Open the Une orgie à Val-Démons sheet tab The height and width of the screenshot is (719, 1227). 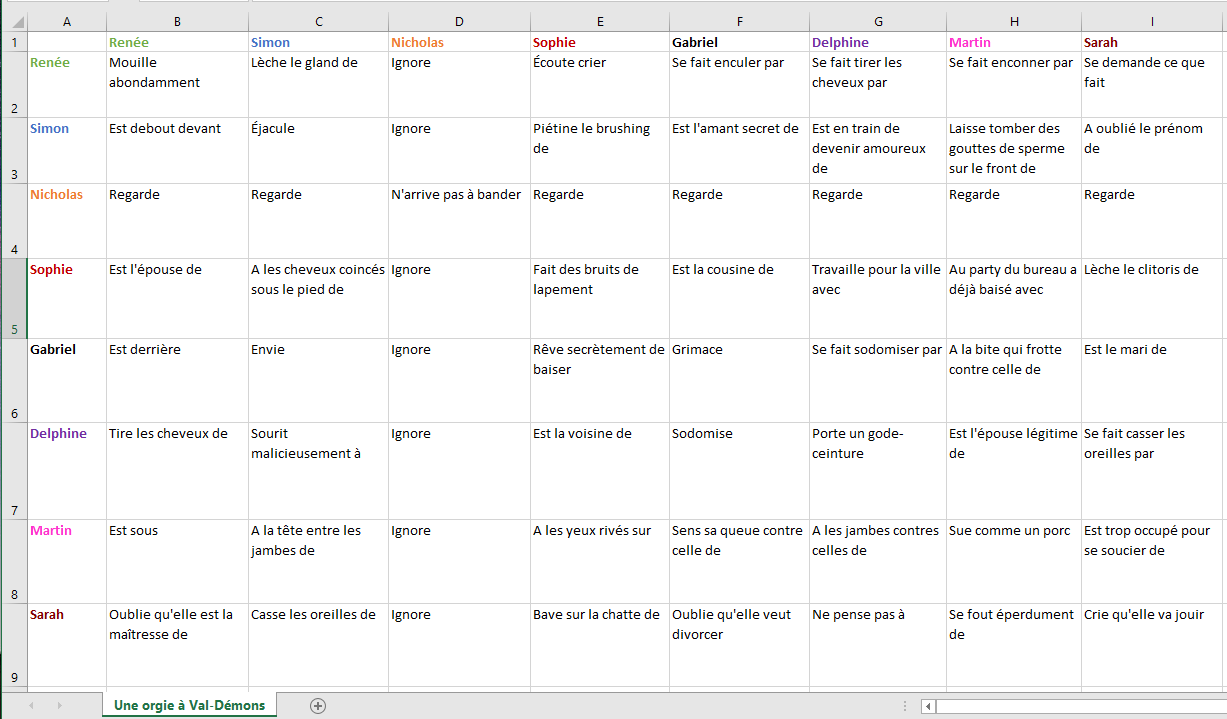pos(189,705)
